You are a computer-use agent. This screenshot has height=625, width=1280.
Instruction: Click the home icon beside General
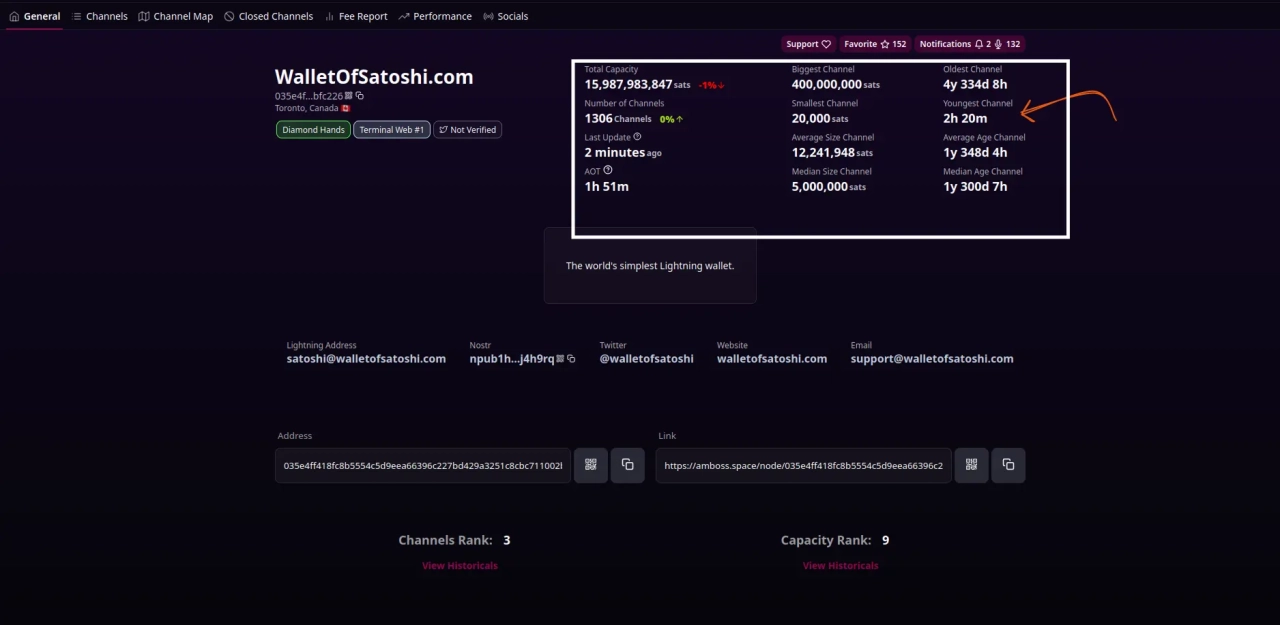pyautogui.click(x=14, y=16)
